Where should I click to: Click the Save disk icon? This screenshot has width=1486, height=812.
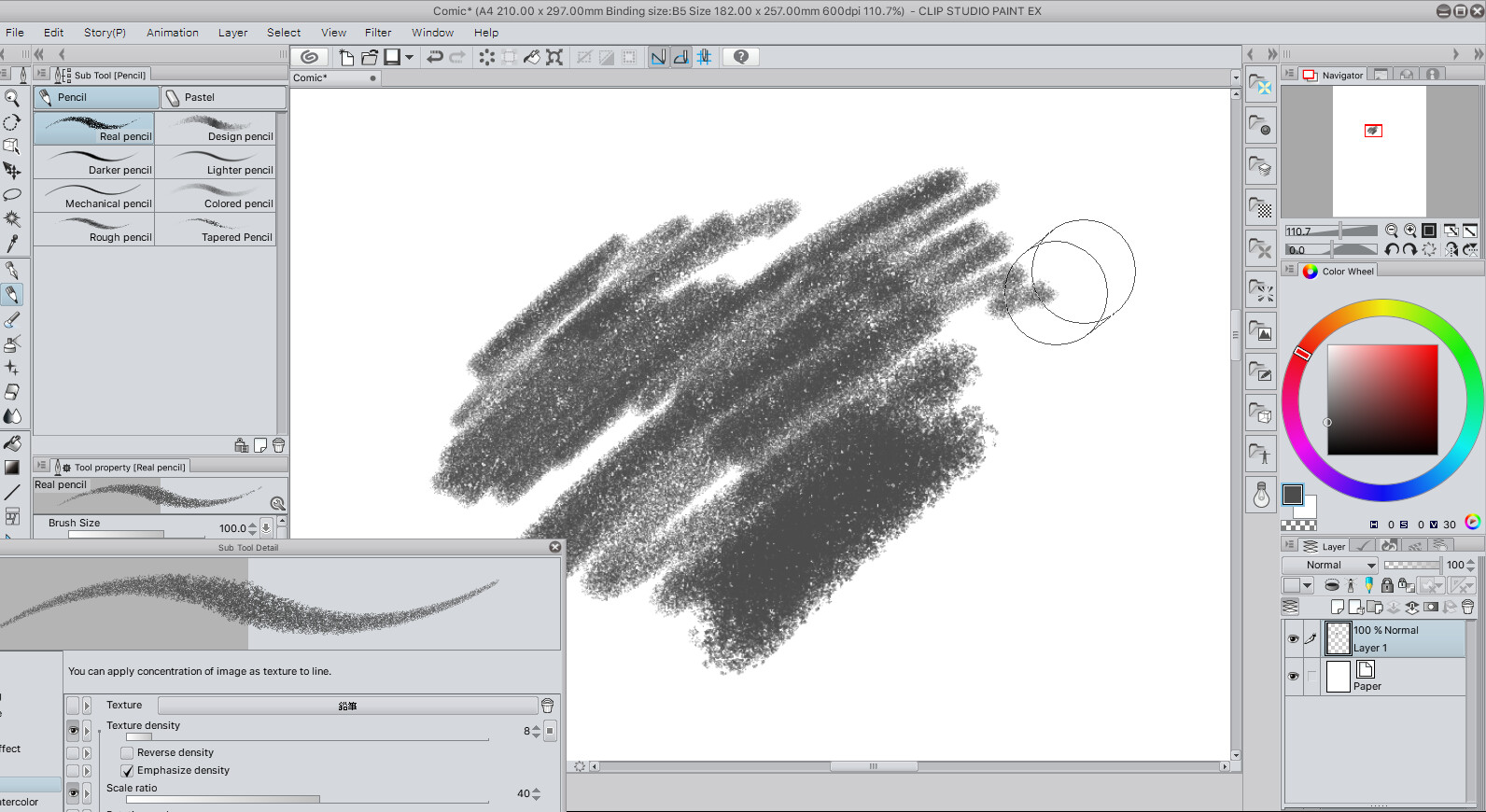point(393,57)
